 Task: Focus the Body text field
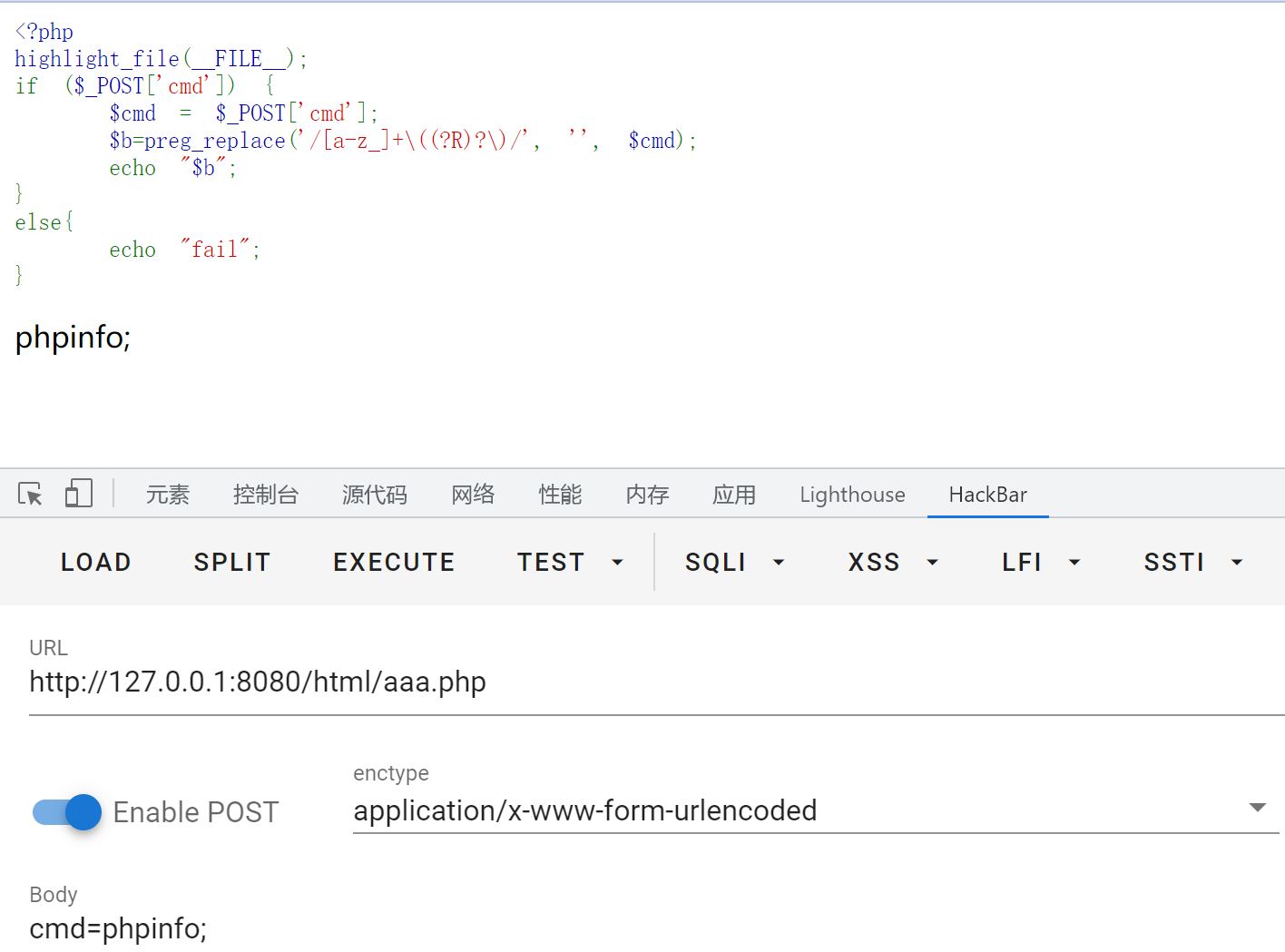click(635, 928)
